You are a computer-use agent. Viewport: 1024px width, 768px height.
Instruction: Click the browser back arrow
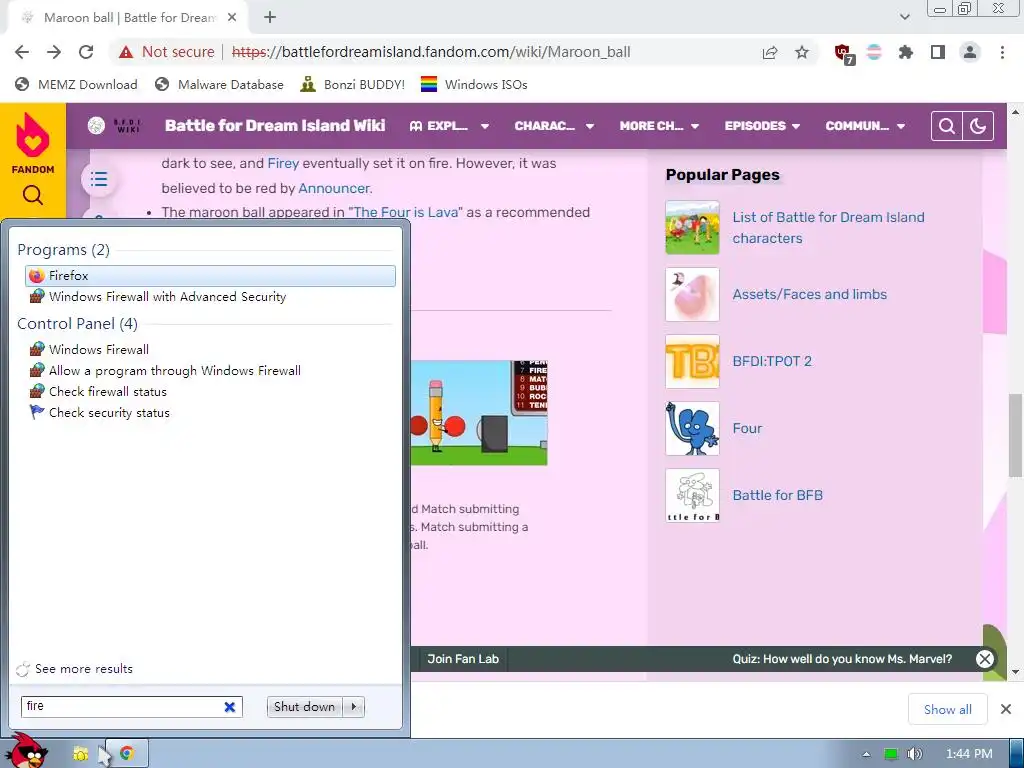[22, 52]
